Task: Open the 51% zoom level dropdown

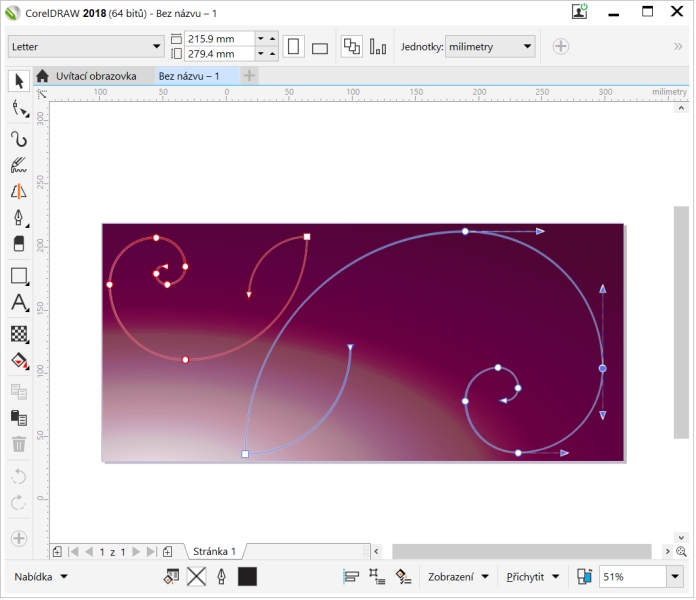Action: [673, 577]
